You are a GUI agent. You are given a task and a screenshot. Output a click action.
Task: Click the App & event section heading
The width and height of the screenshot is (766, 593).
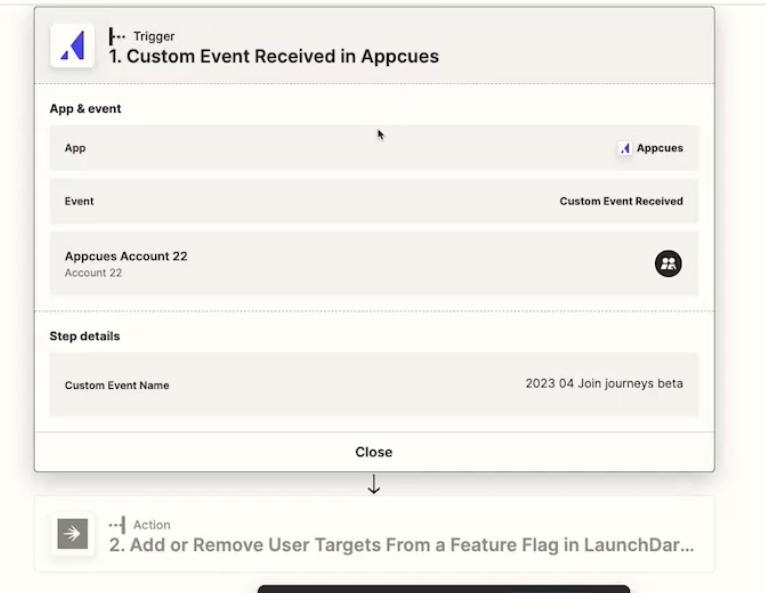85,108
